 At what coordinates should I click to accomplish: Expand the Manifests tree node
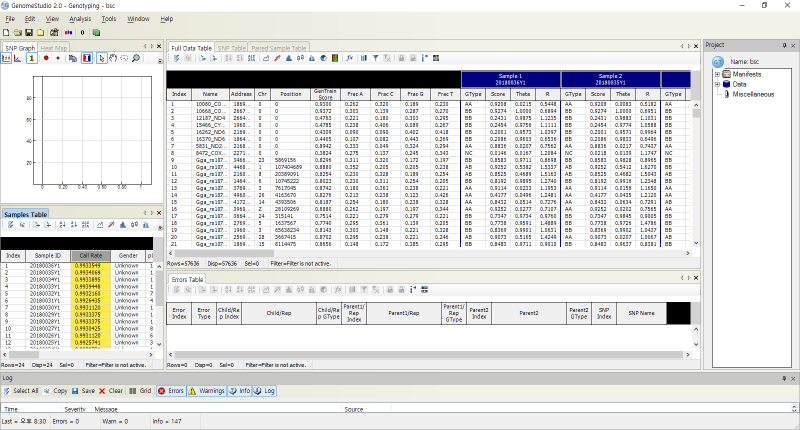click(717, 74)
